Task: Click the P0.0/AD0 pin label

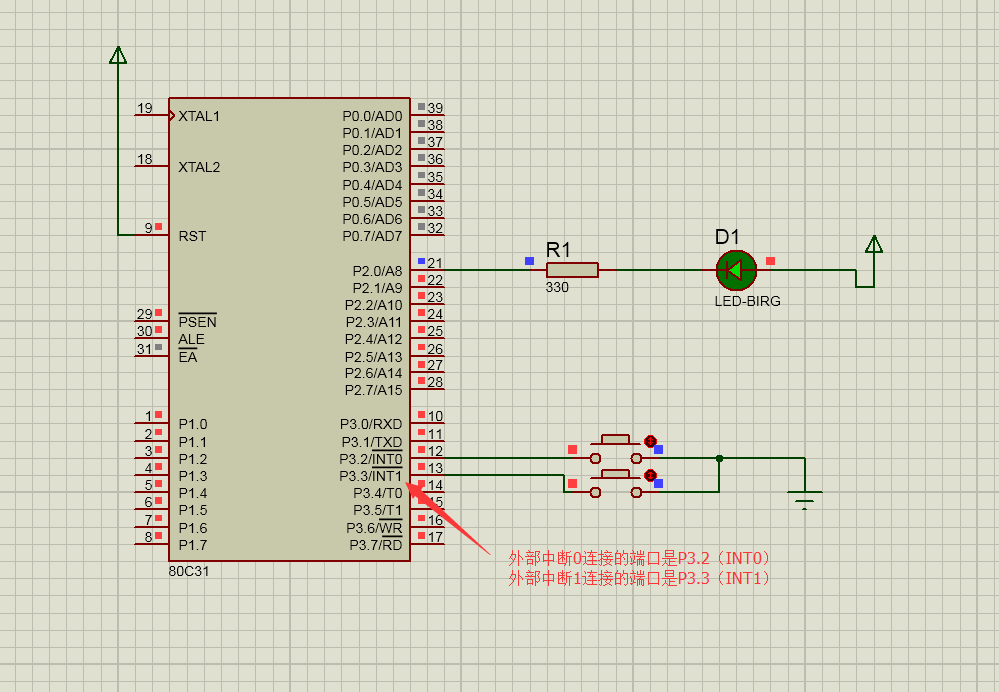Action: pos(372,116)
